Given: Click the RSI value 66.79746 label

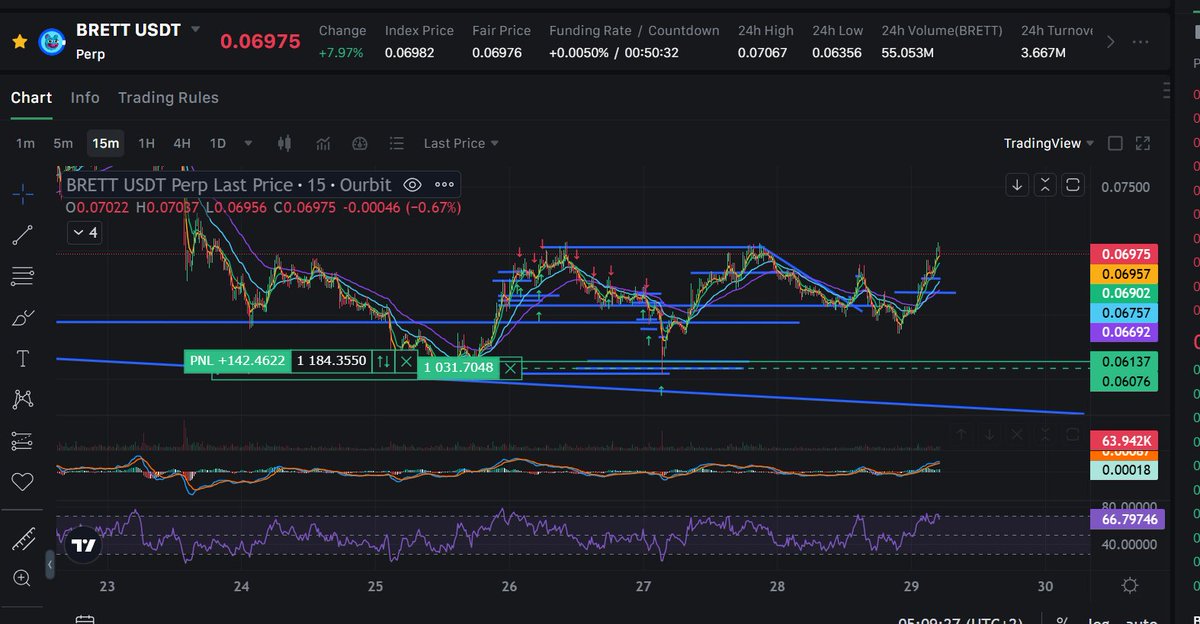Looking at the screenshot, I should [1125, 520].
